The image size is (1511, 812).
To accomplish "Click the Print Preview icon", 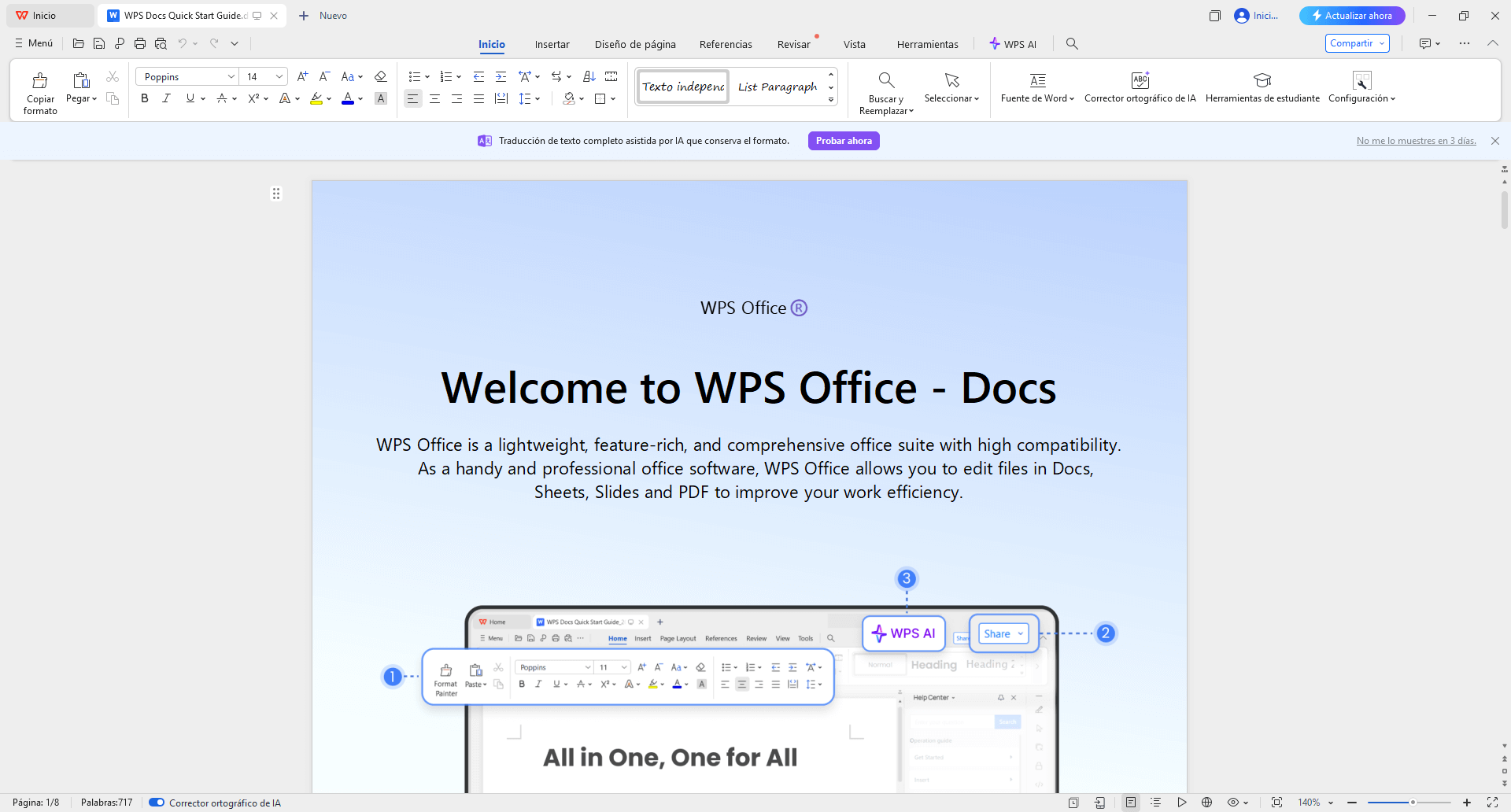I will [x=161, y=43].
